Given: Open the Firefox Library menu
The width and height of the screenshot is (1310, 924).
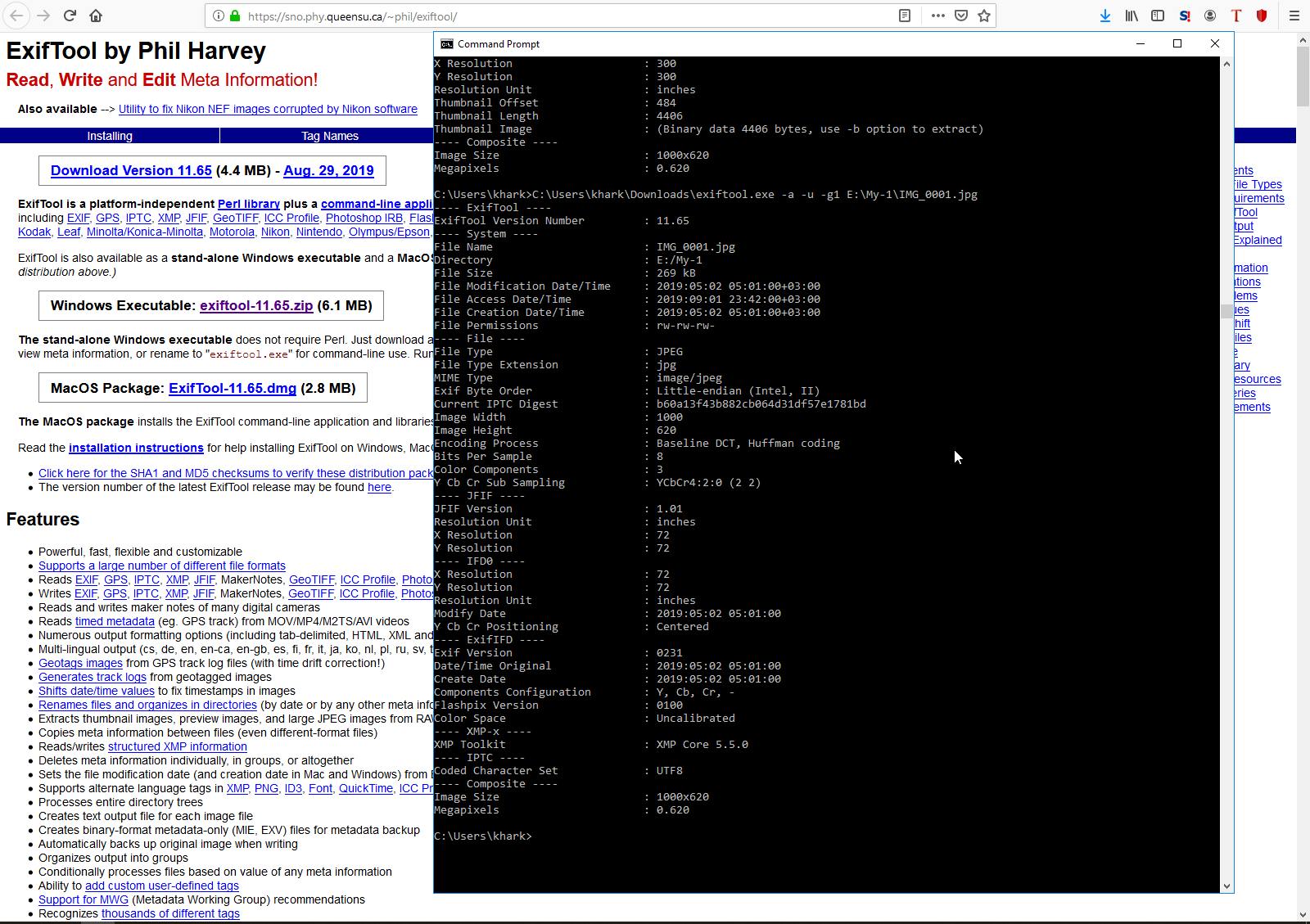Looking at the screenshot, I should point(1132,16).
